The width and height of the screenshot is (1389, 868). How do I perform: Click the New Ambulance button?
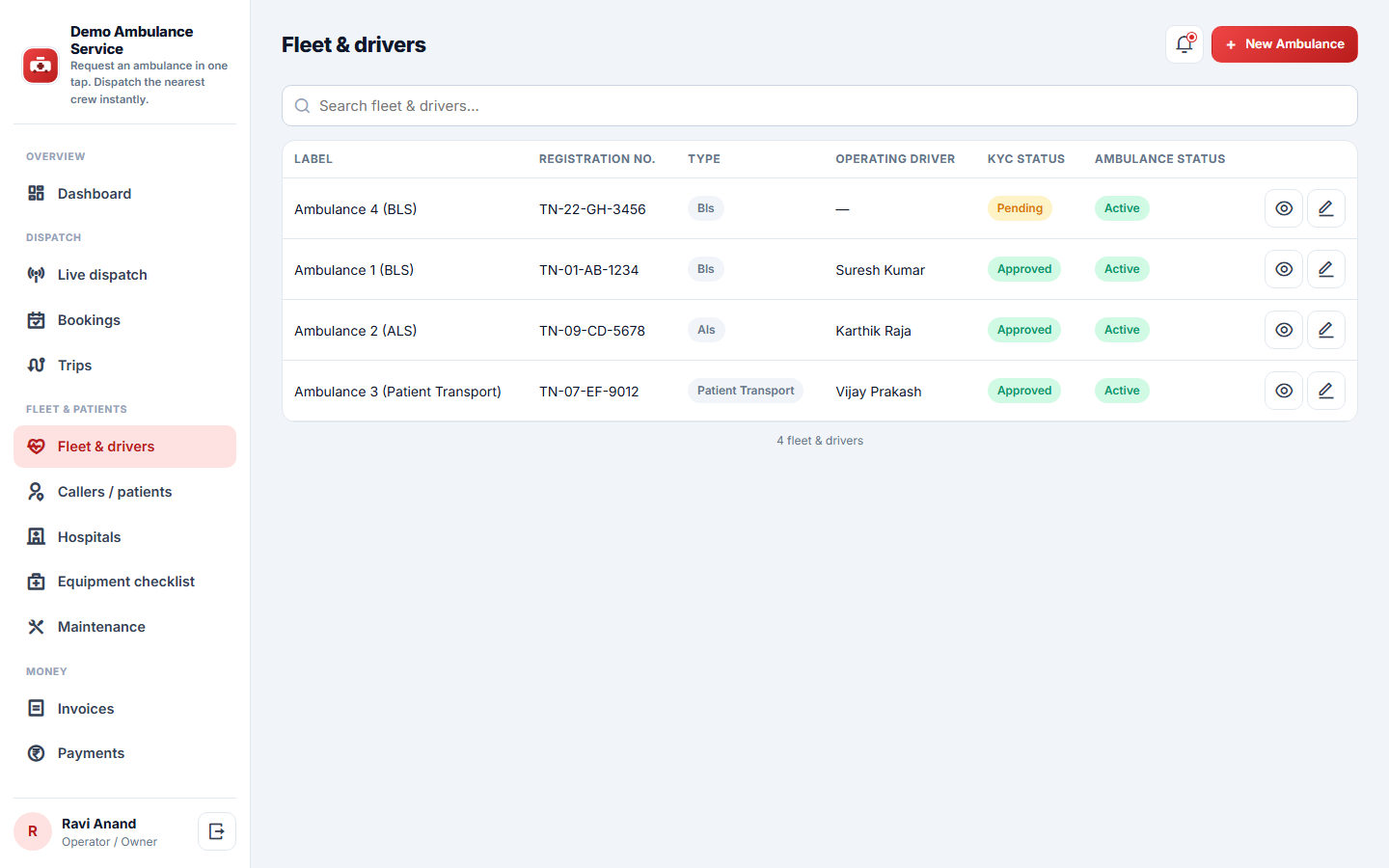[1284, 44]
